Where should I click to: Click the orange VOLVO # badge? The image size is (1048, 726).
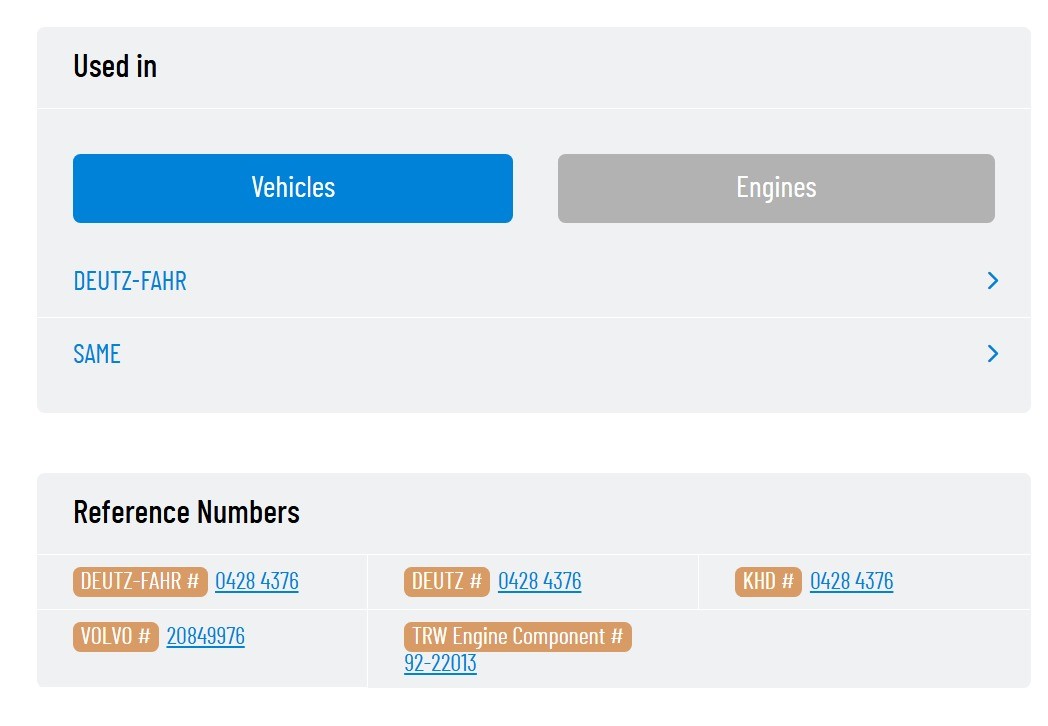(x=116, y=637)
